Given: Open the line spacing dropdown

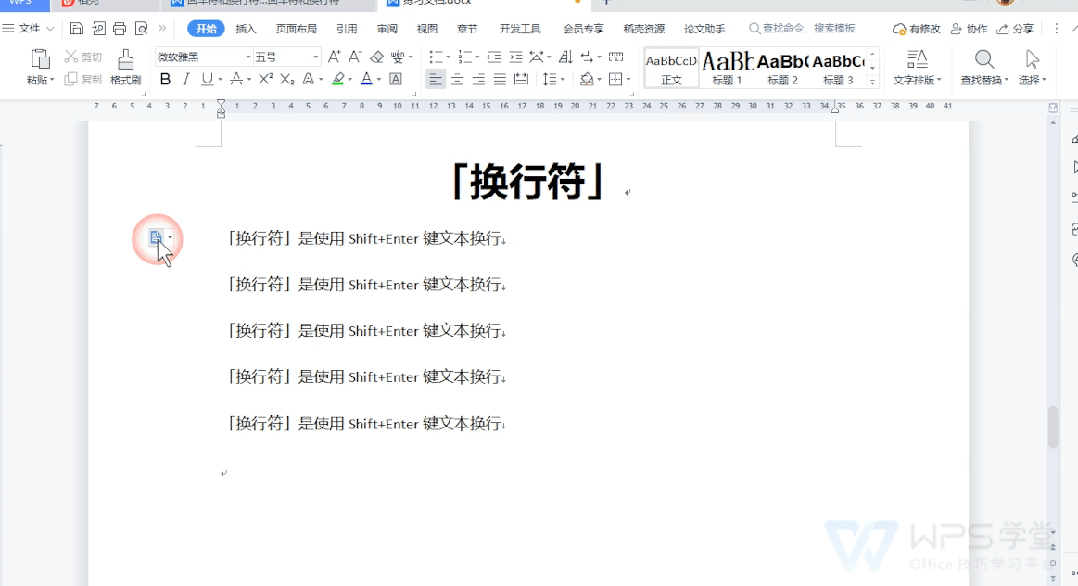Looking at the screenshot, I should click(x=553, y=79).
